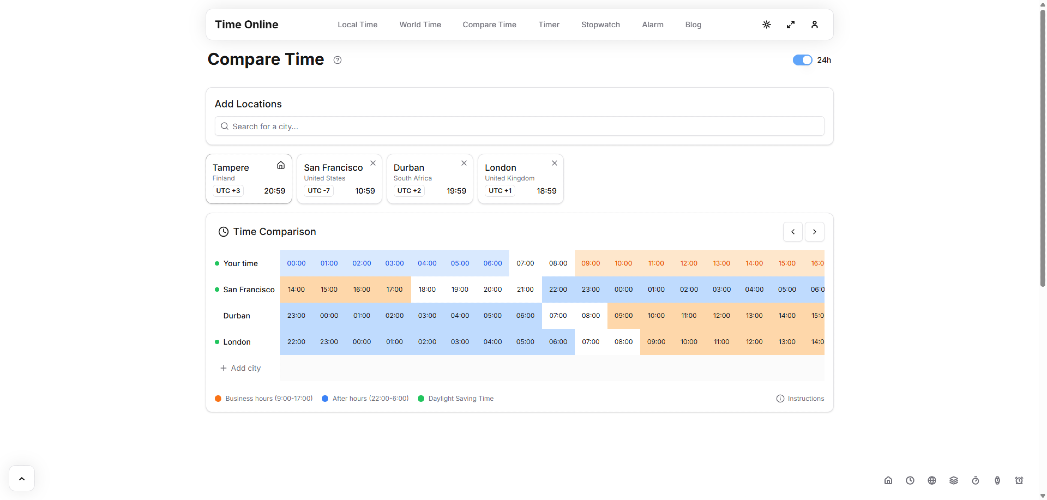
Task: Open the alarm clock icon in bottom bar
Action: 1019,480
